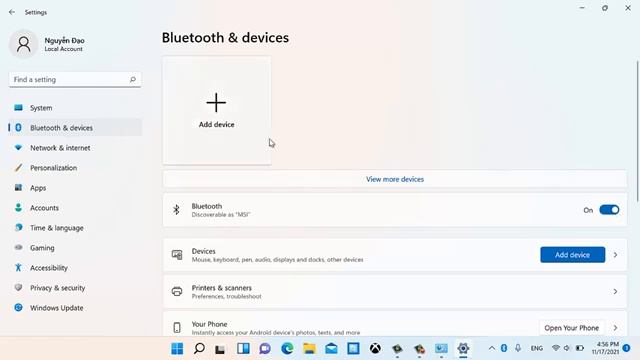This screenshot has height=360, width=640.
Task: Open the taskbar clock and date
Action: tap(605, 348)
